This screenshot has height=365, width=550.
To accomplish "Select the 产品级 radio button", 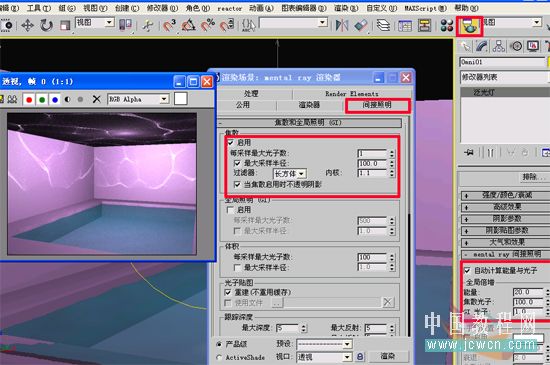I will tap(219, 344).
